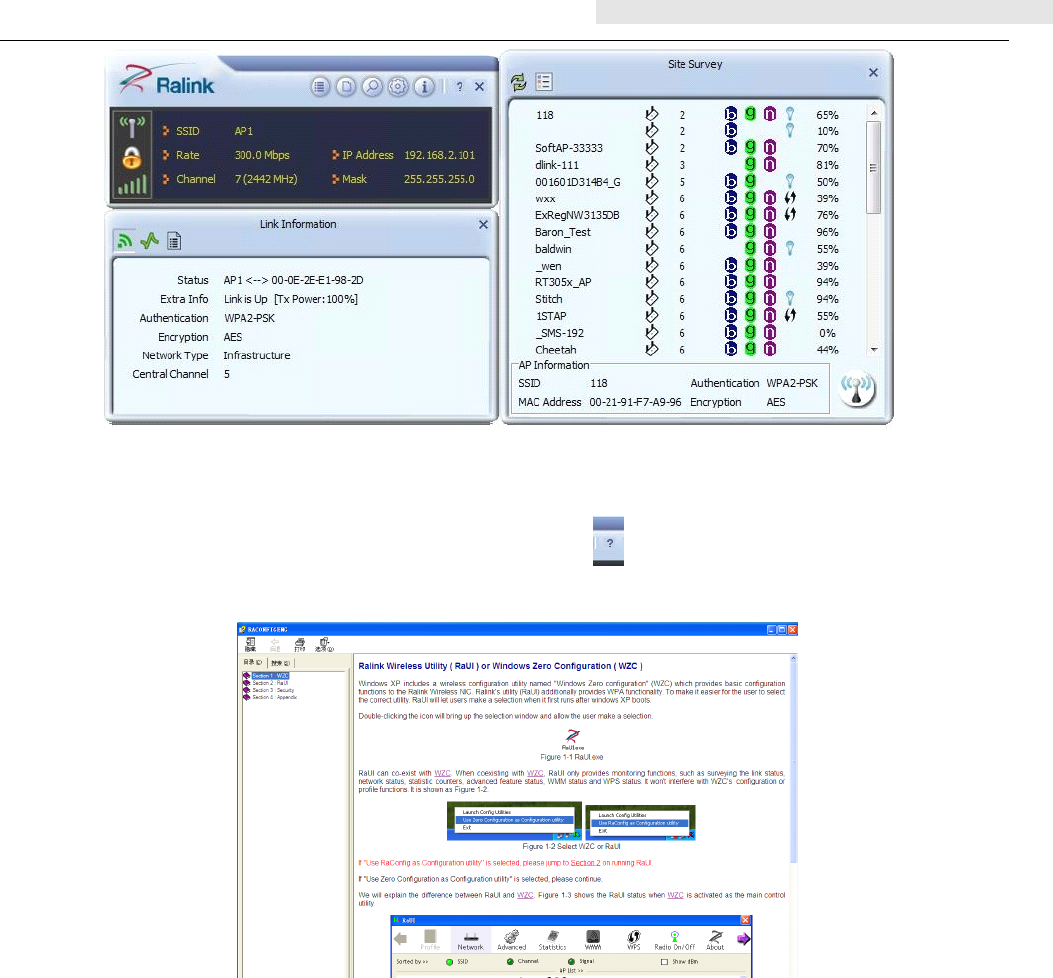The height and width of the screenshot is (978, 1053).
Task: Switch to the Network tab in the RaUI toolbar
Action: click(470, 940)
